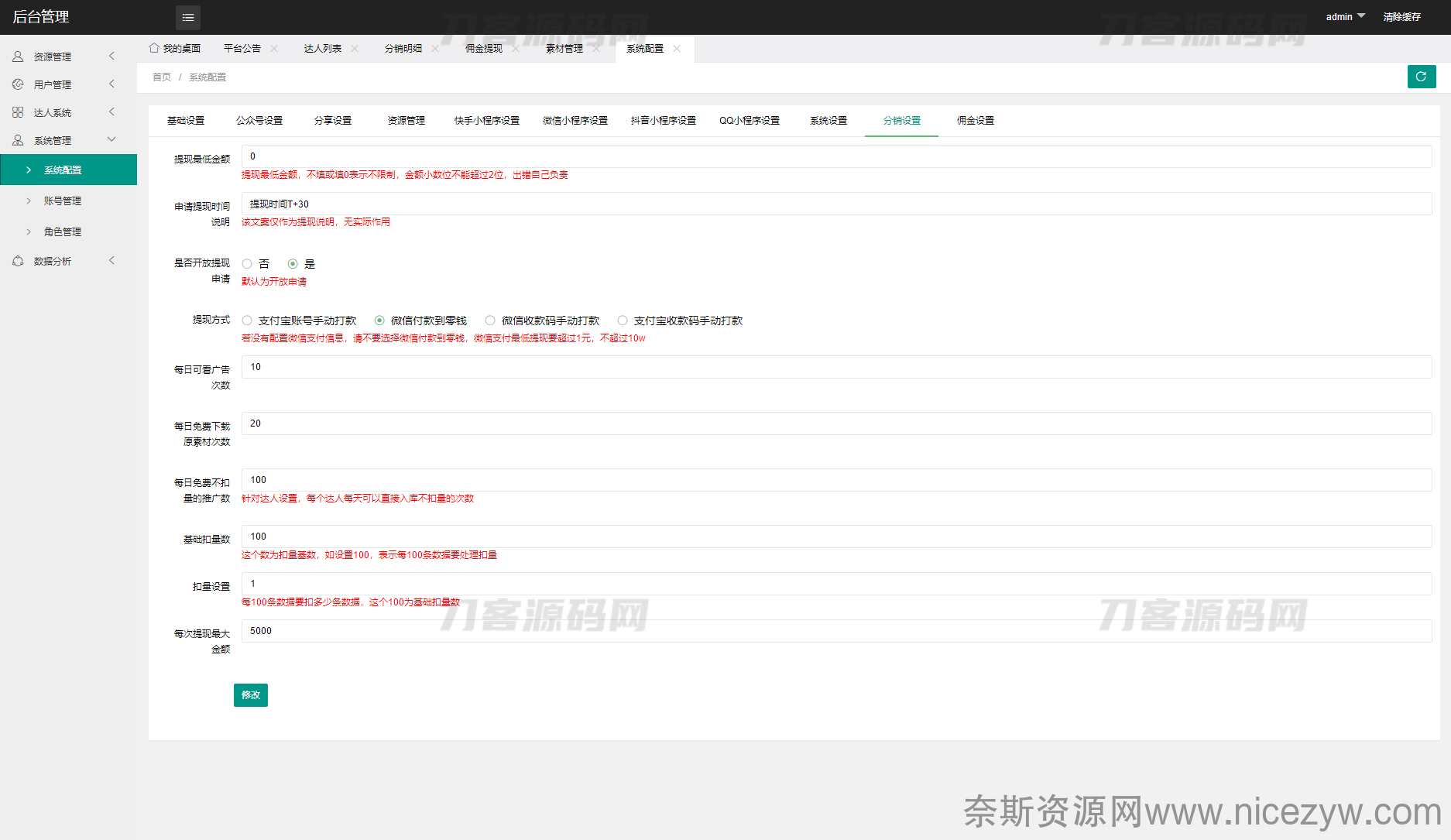Click the 后台管理 header title
Screen dimensions: 1451x840
[x=41, y=17]
